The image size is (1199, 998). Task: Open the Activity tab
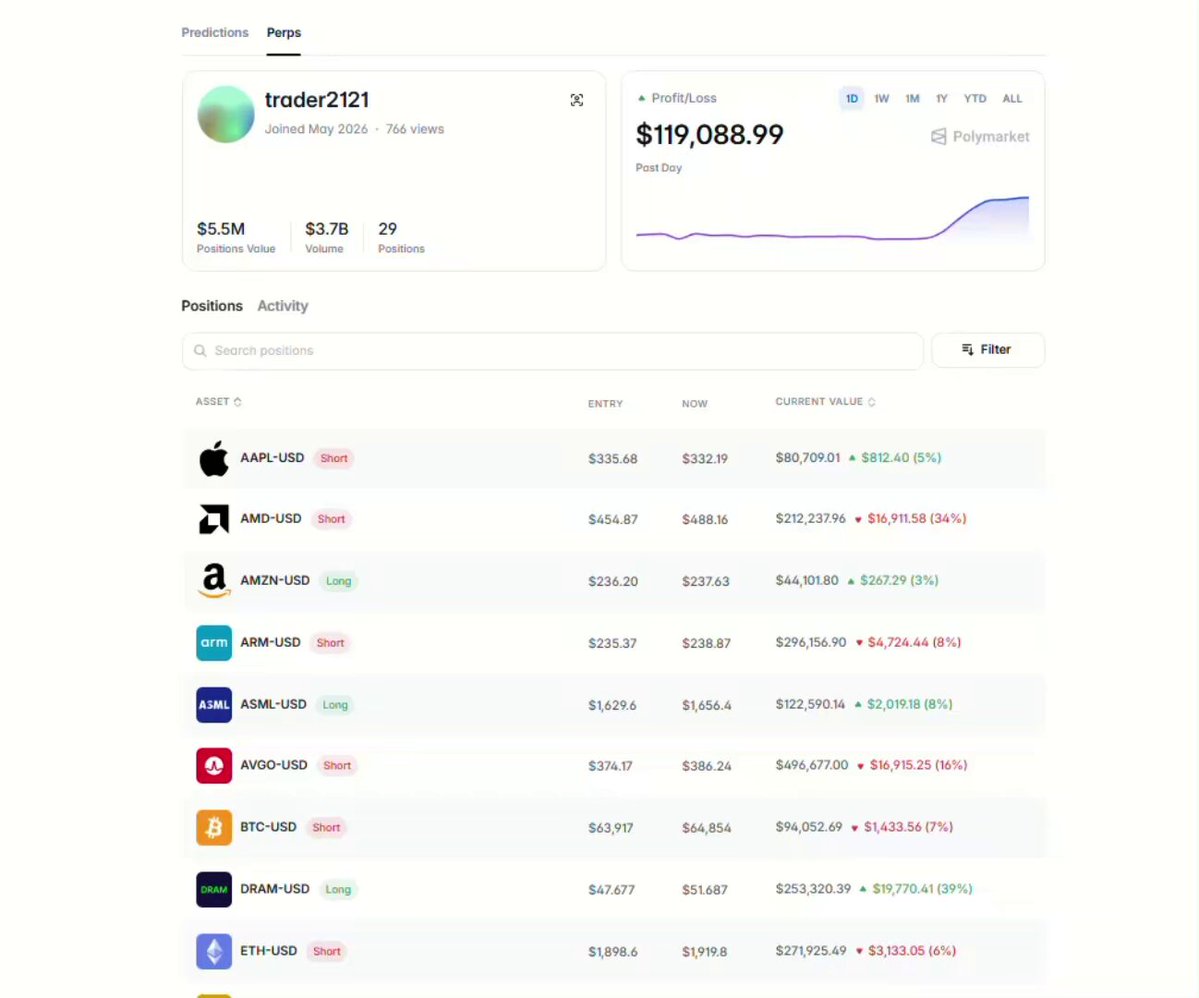pos(283,306)
